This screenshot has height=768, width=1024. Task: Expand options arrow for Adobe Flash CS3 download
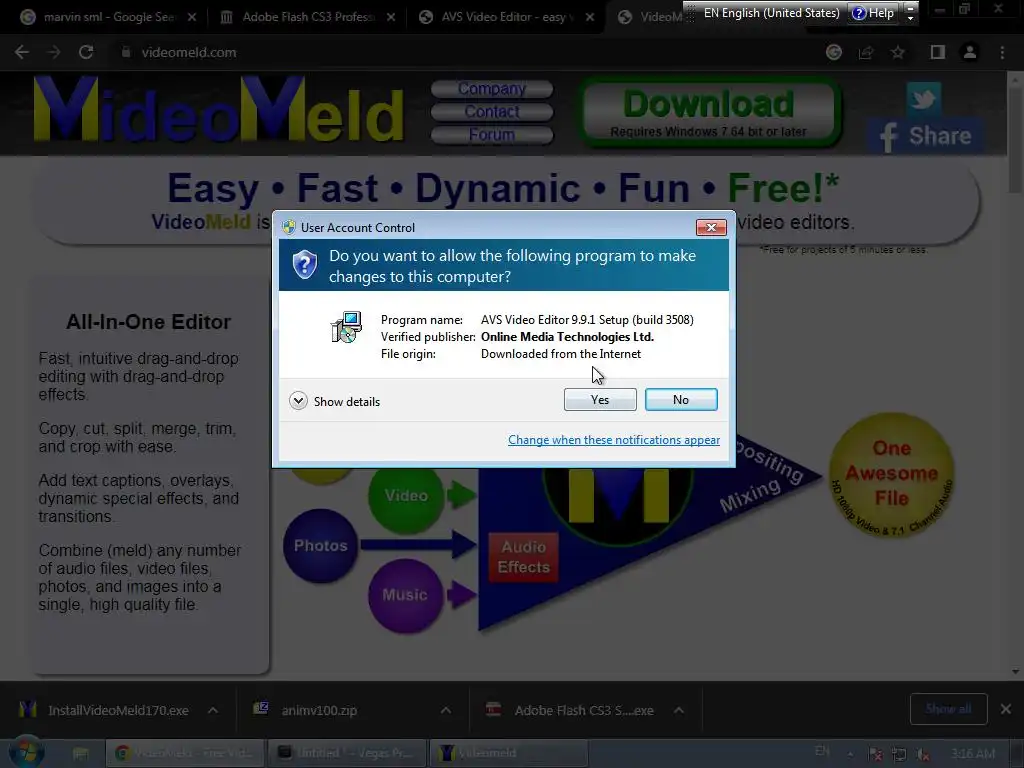[679, 710]
